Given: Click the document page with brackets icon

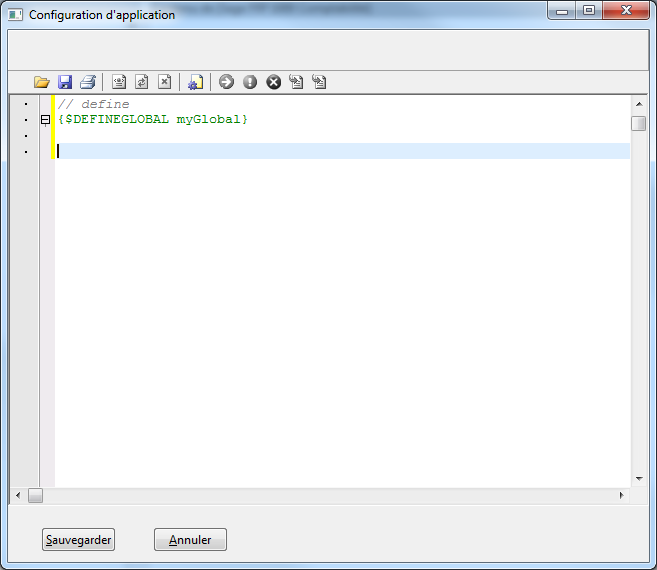Looking at the screenshot, I should pos(119,82).
